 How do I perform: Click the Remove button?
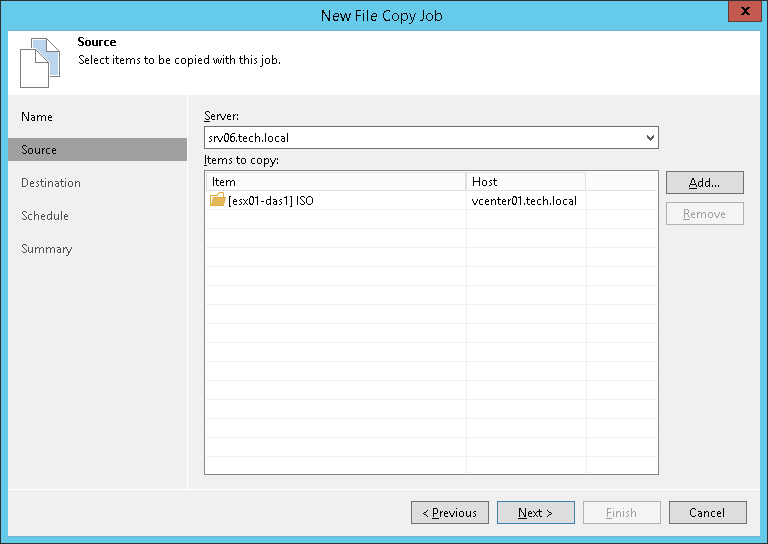[704, 214]
